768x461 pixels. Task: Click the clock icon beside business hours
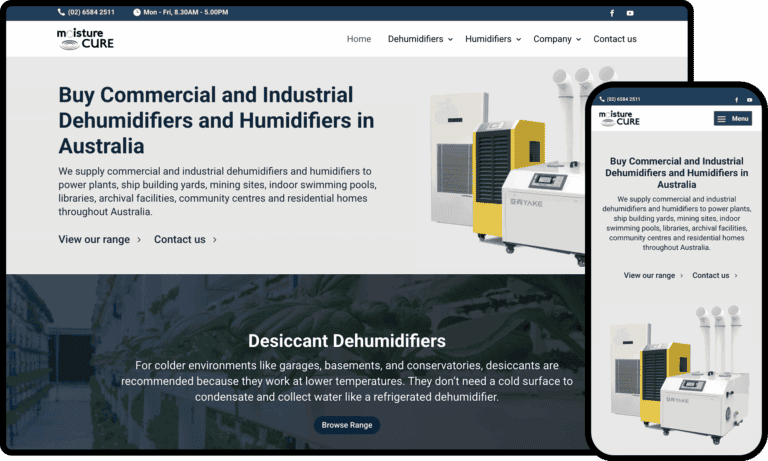[137, 12]
